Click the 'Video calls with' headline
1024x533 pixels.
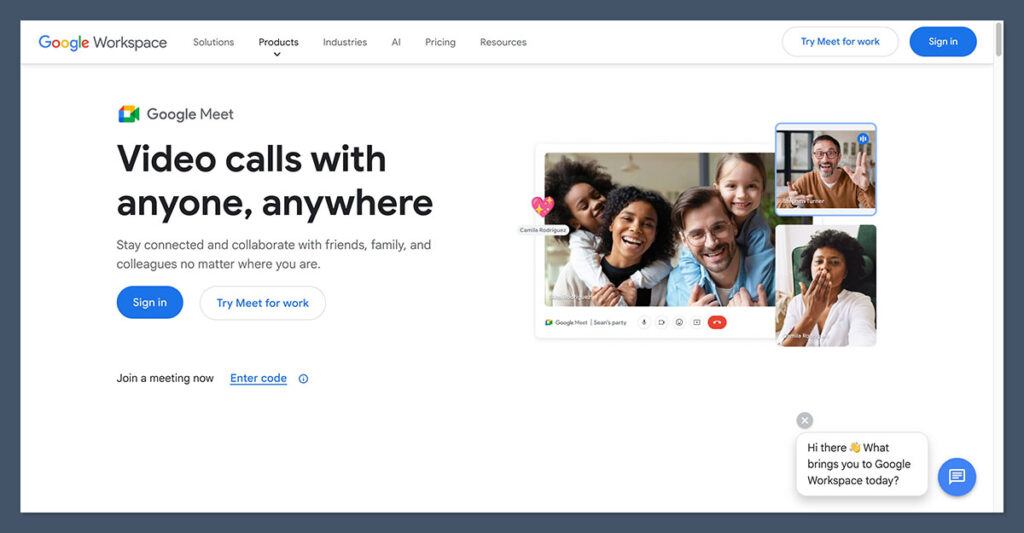coord(251,159)
